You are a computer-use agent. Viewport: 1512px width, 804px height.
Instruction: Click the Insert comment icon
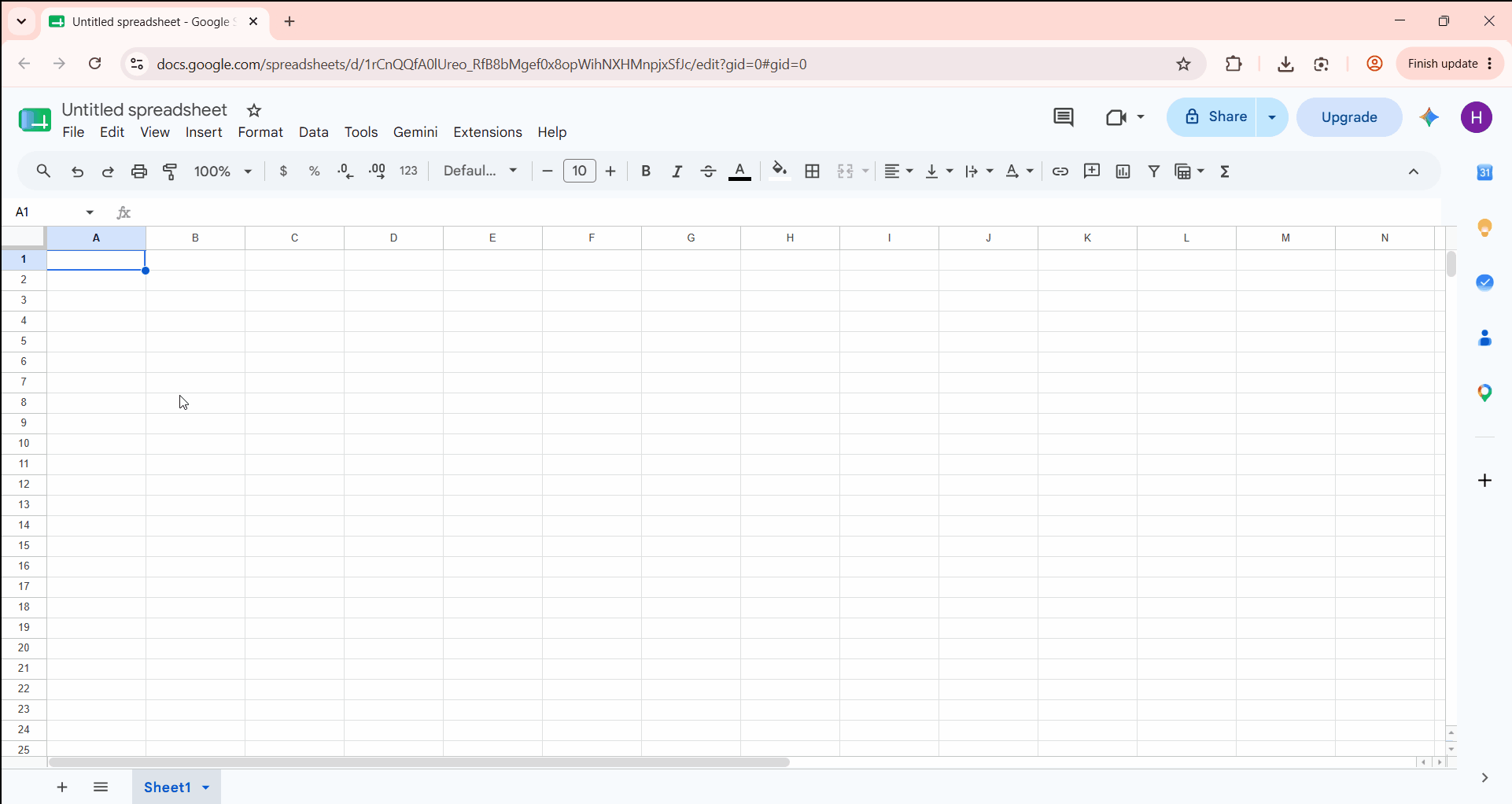point(1092,171)
